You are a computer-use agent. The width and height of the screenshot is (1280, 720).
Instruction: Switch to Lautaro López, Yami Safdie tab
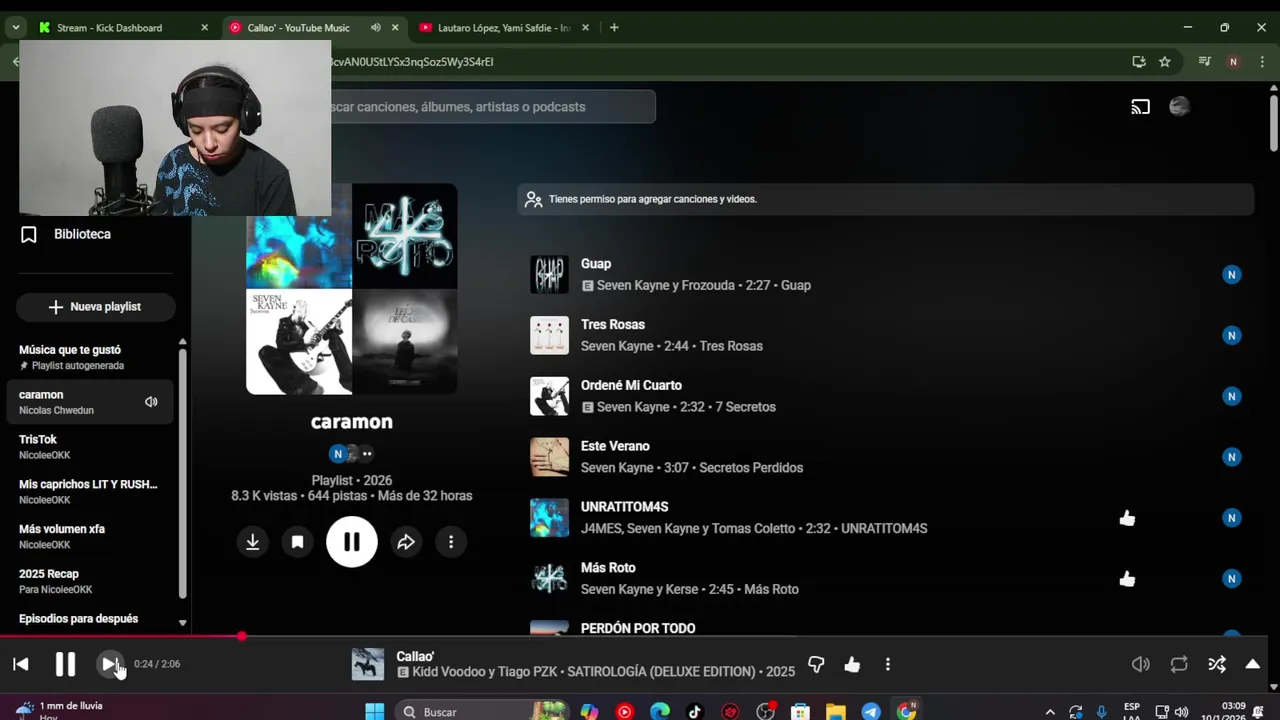(504, 28)
